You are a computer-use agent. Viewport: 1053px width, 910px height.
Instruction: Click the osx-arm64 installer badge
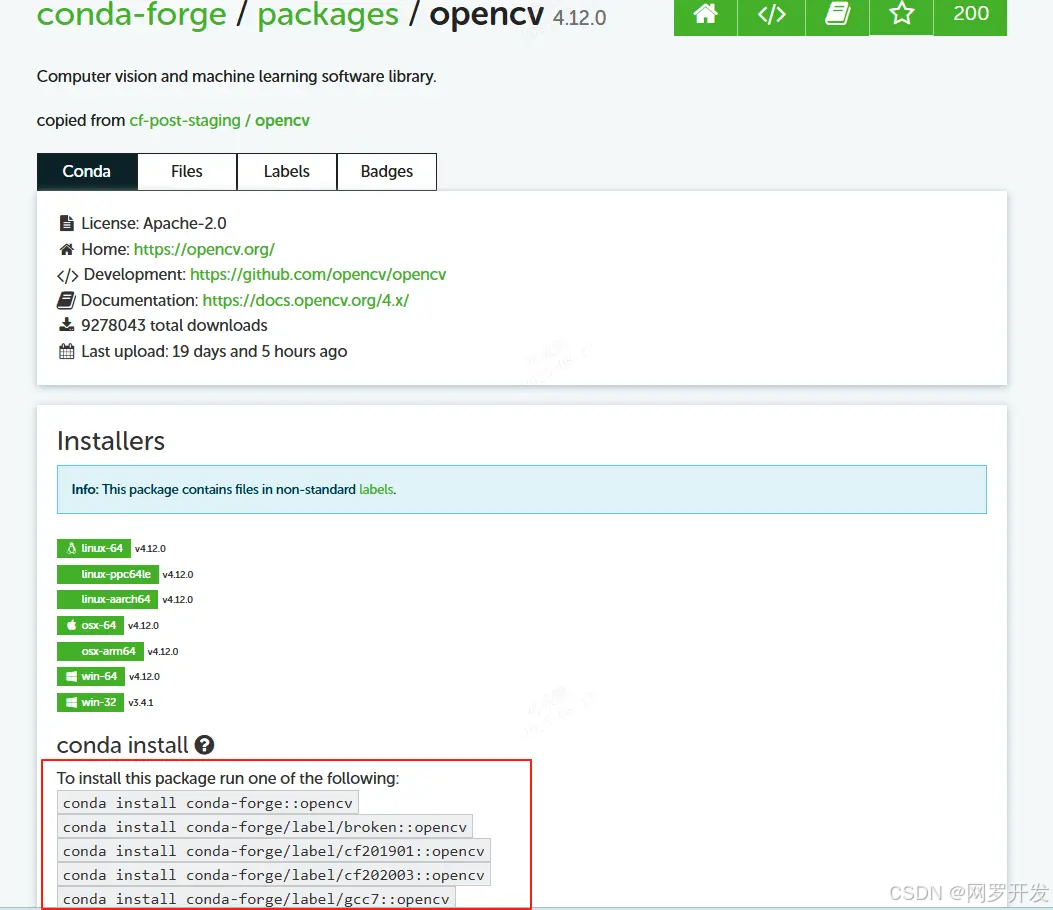100,651
